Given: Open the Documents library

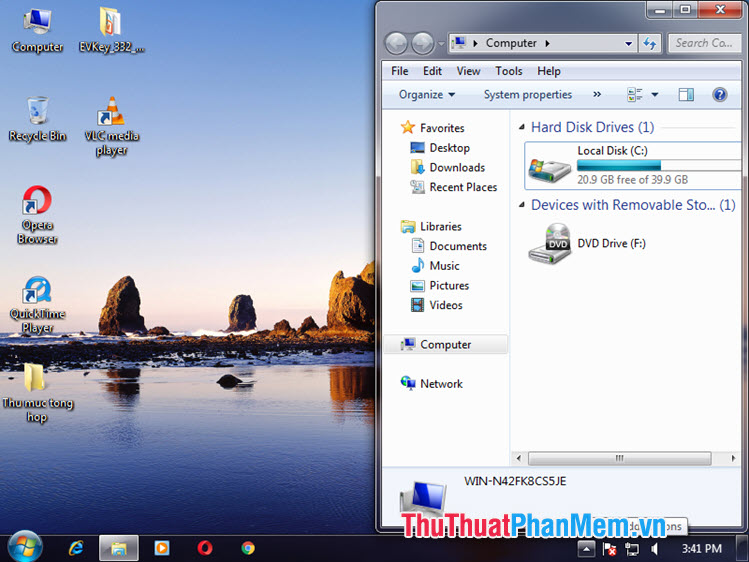Looking at the screenshot, I should coord(449,246).
